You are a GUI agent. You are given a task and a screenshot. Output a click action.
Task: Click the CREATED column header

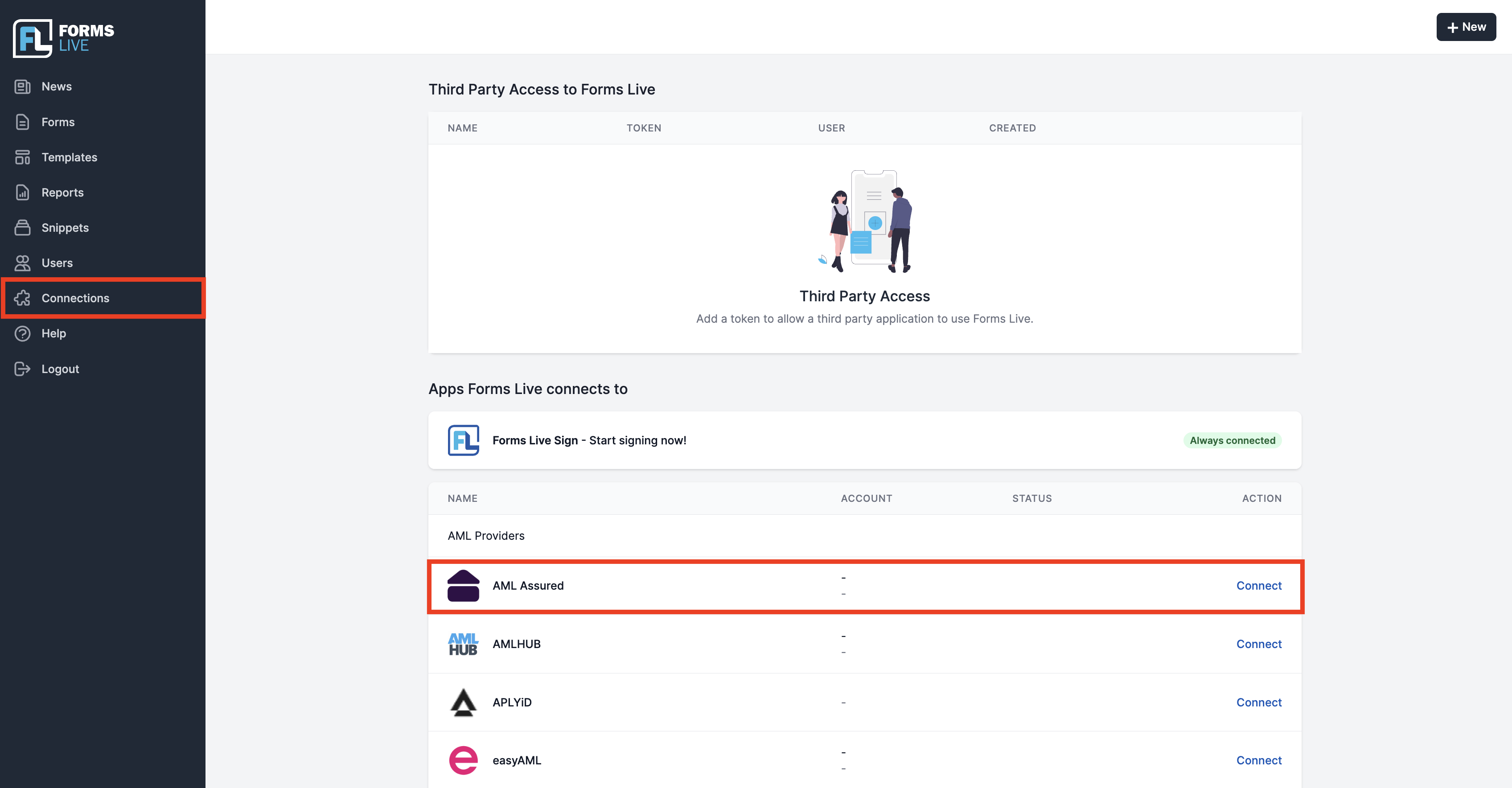pos(1012,128)
